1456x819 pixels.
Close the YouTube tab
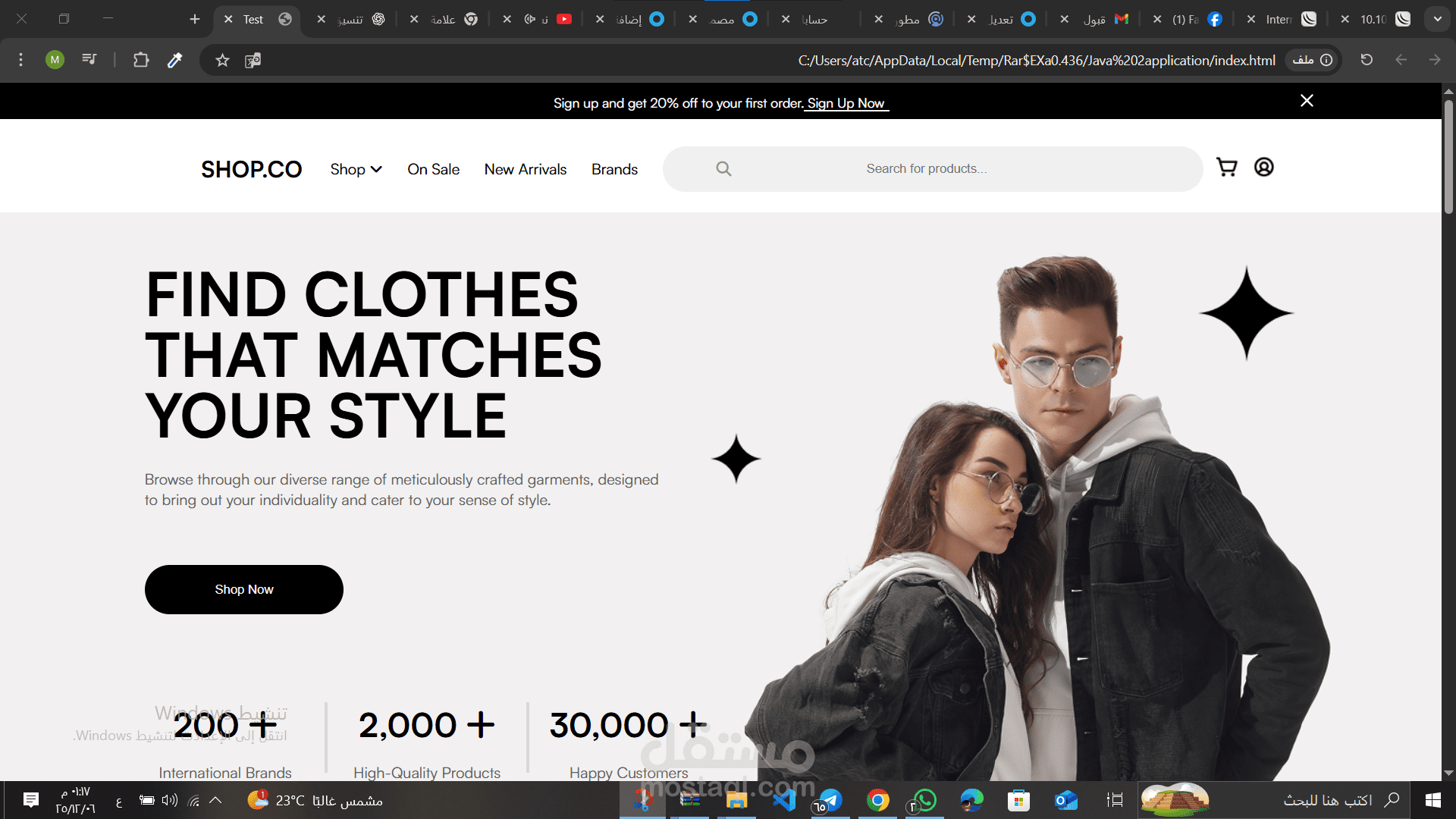[x=507, y=19]
